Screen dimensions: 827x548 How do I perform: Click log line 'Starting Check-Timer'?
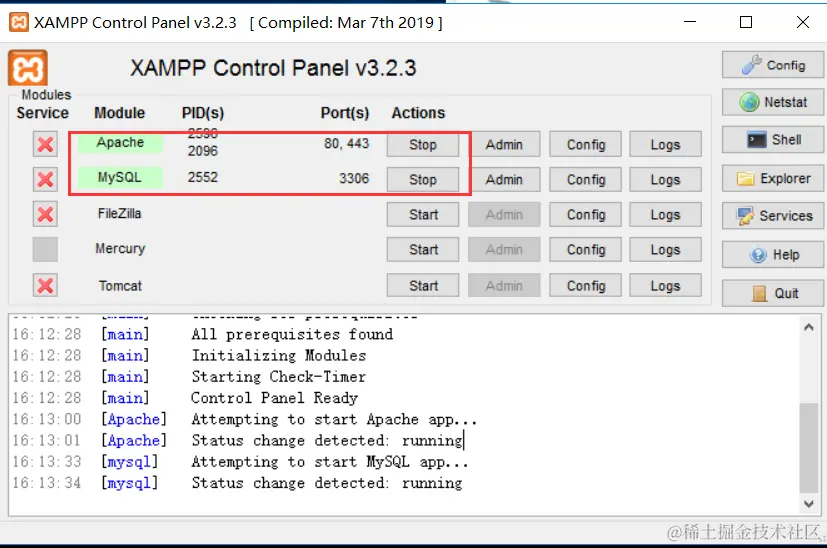click(278, 377)
